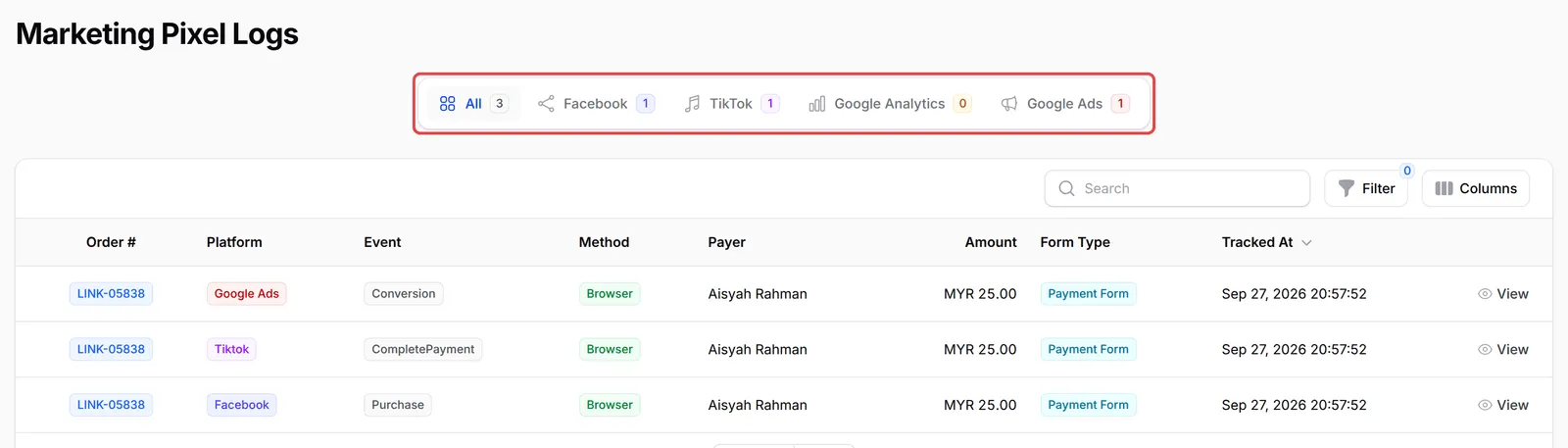View the CompletePayment event log
This screenshot has height=448, width=1568.
click(x=1503, y=350)
